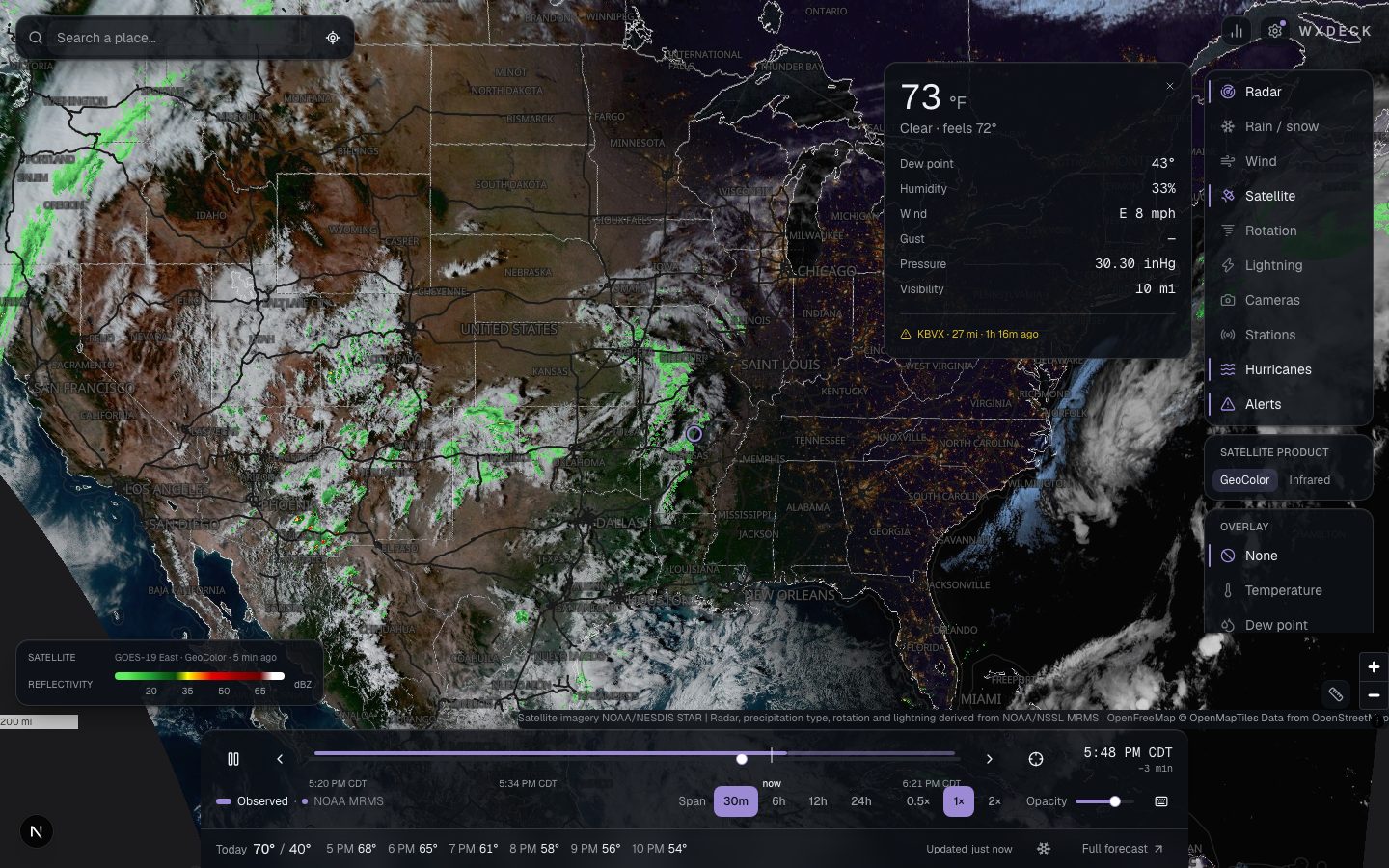Zoom in on the map
Screen dimensions: 1389x868
[x=1374, y=666]
